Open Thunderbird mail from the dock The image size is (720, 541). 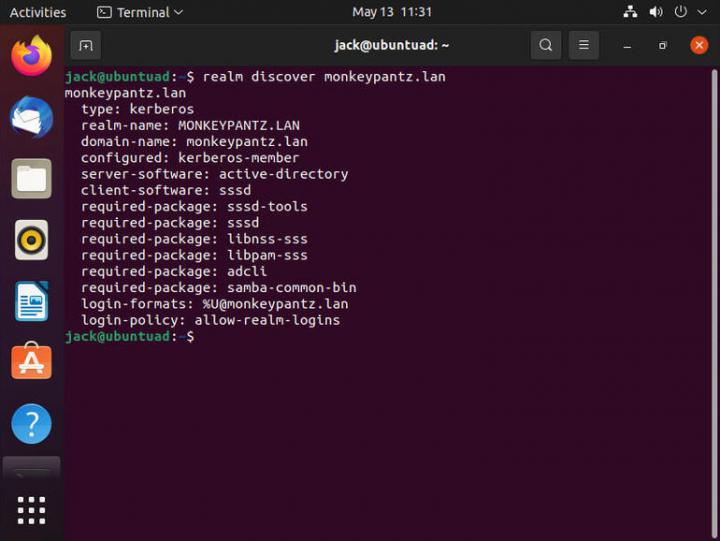tap(31, 118)
